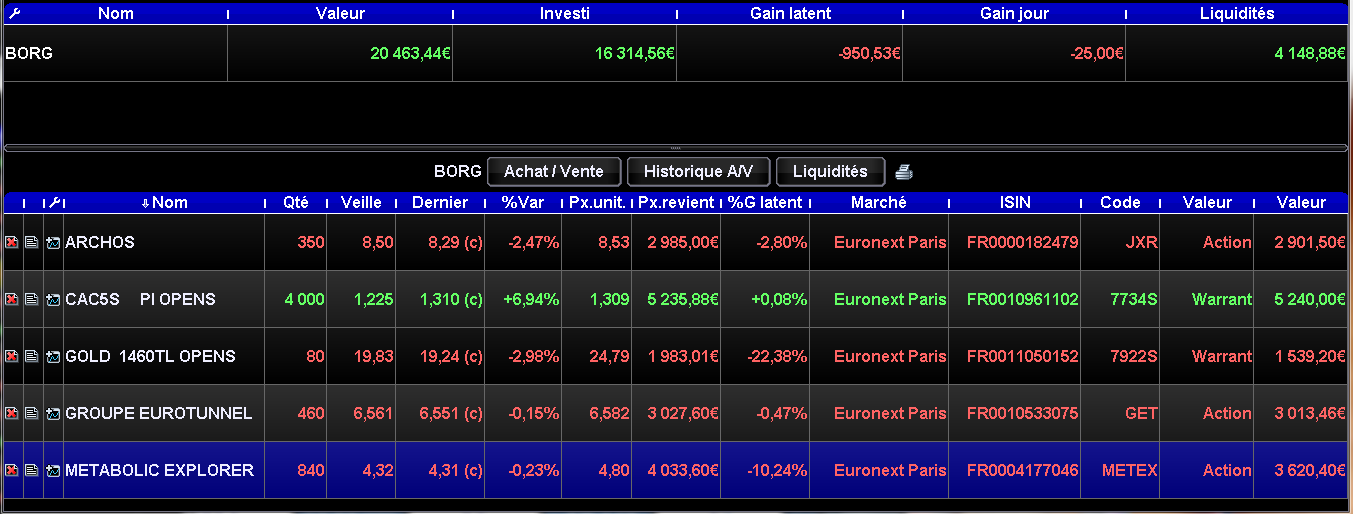Open the document icon for CAC5S PI OPENS
Image resolution: width=1353 pixels, height=514 pixels.
[32, 300]
